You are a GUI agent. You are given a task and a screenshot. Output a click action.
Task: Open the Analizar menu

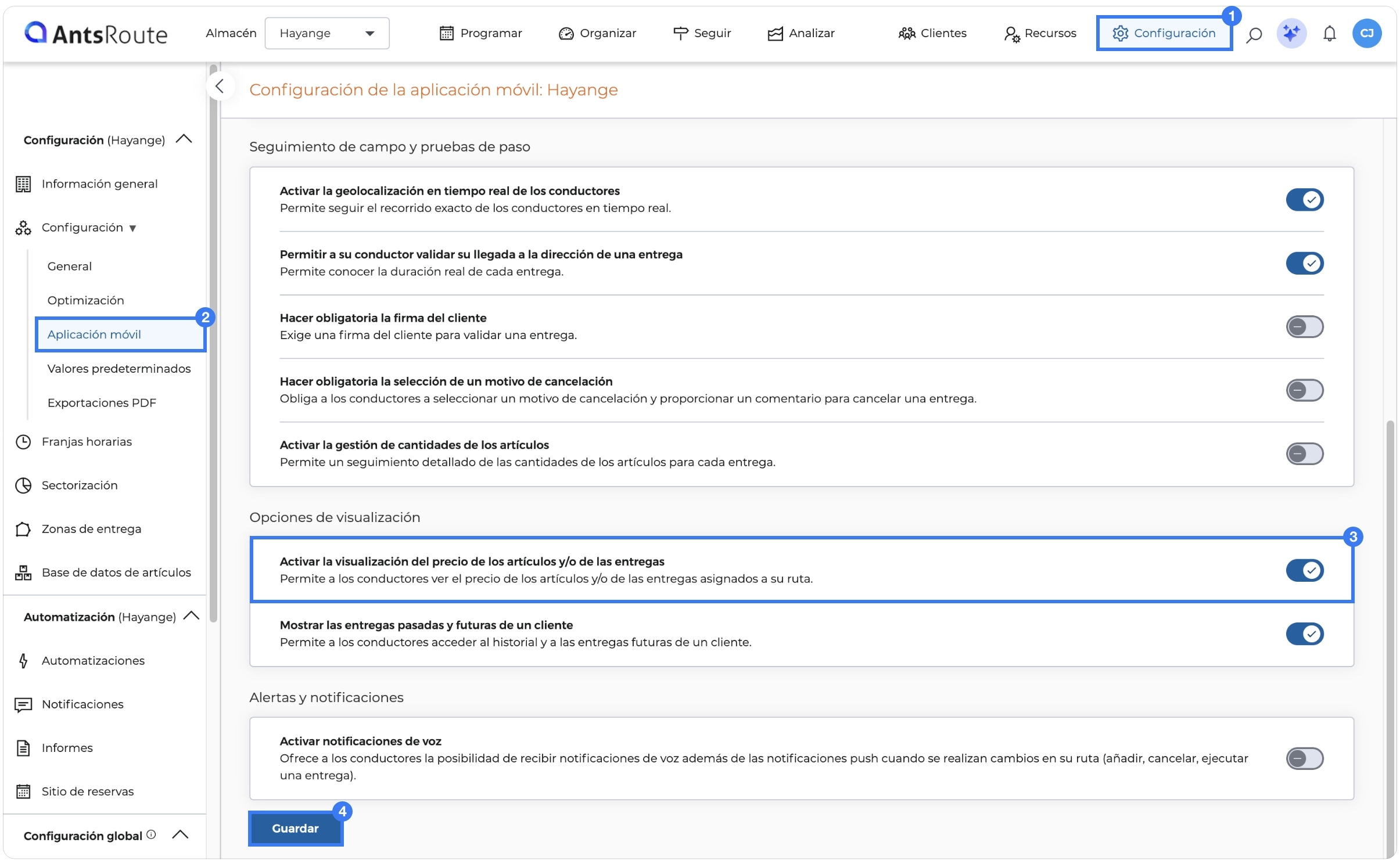click(800, 33)
